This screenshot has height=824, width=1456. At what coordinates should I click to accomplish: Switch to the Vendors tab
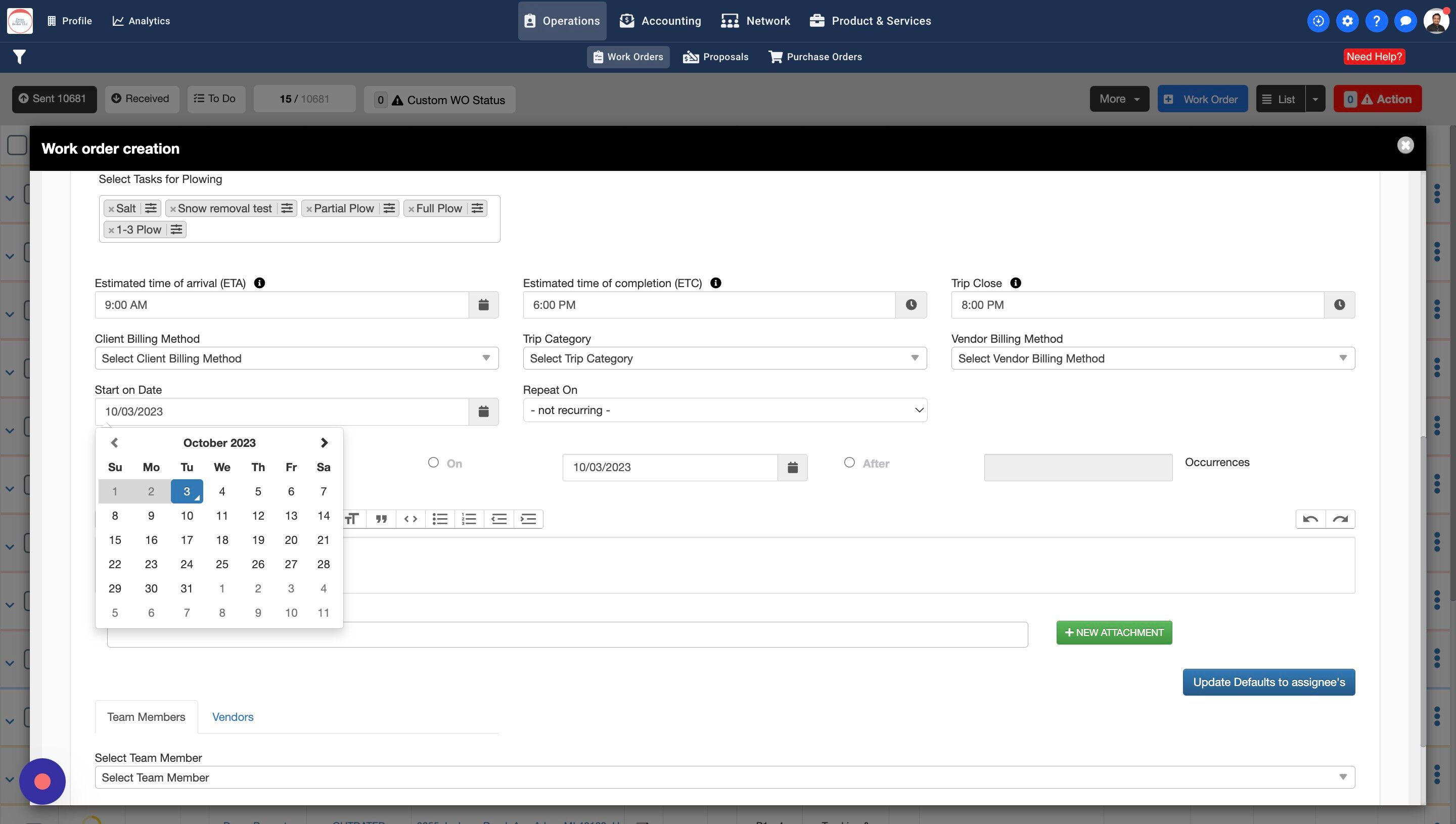point(233,716)
